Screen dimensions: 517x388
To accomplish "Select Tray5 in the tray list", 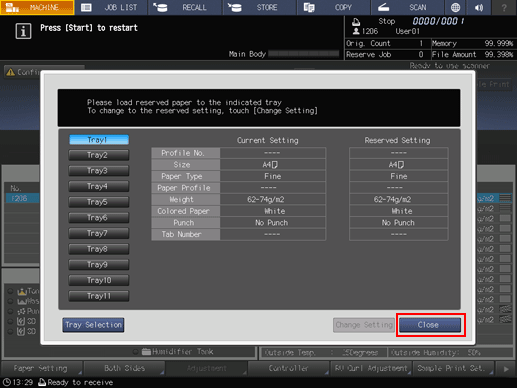I will pos(99,202).
